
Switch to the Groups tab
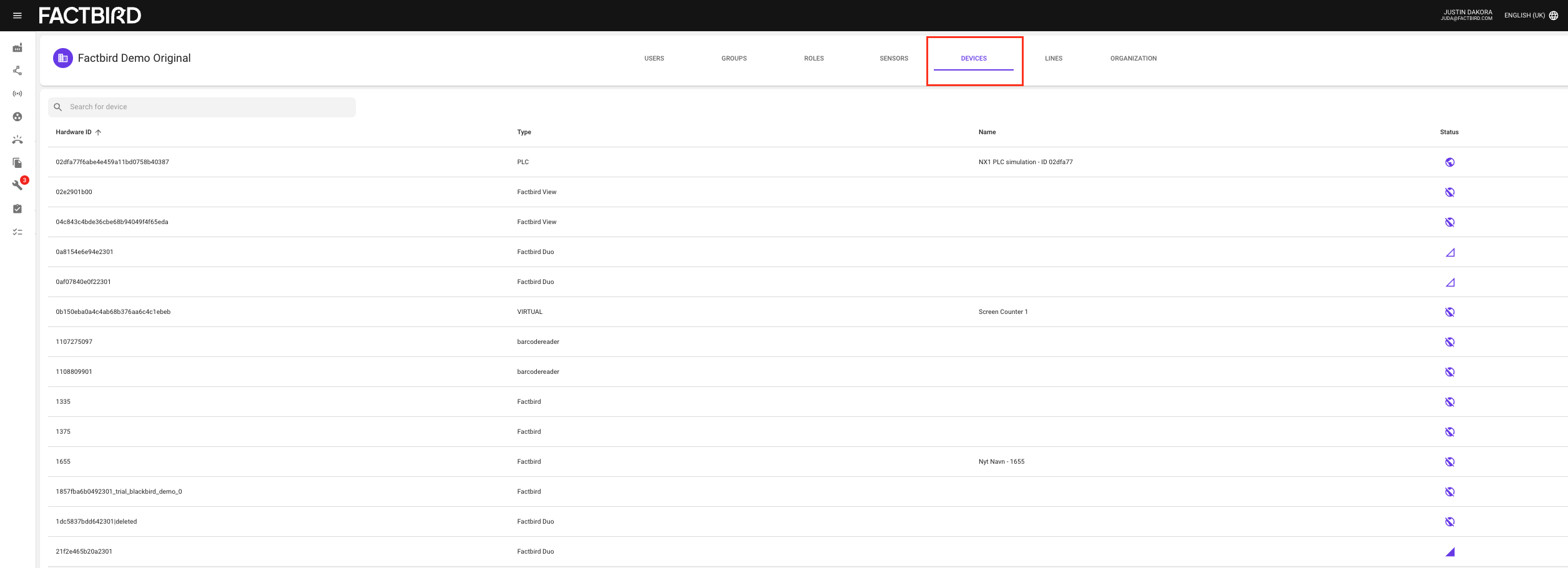point(734,59)
